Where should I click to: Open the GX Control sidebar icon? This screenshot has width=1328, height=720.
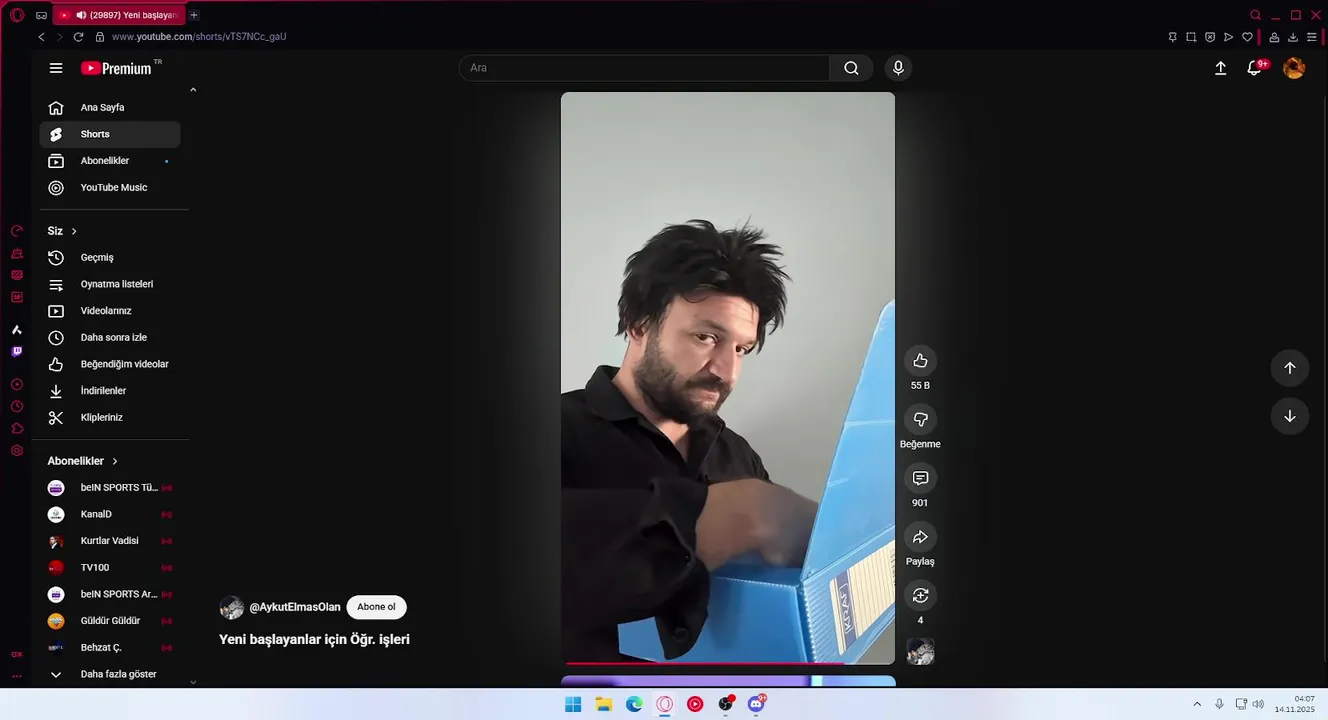17,231
